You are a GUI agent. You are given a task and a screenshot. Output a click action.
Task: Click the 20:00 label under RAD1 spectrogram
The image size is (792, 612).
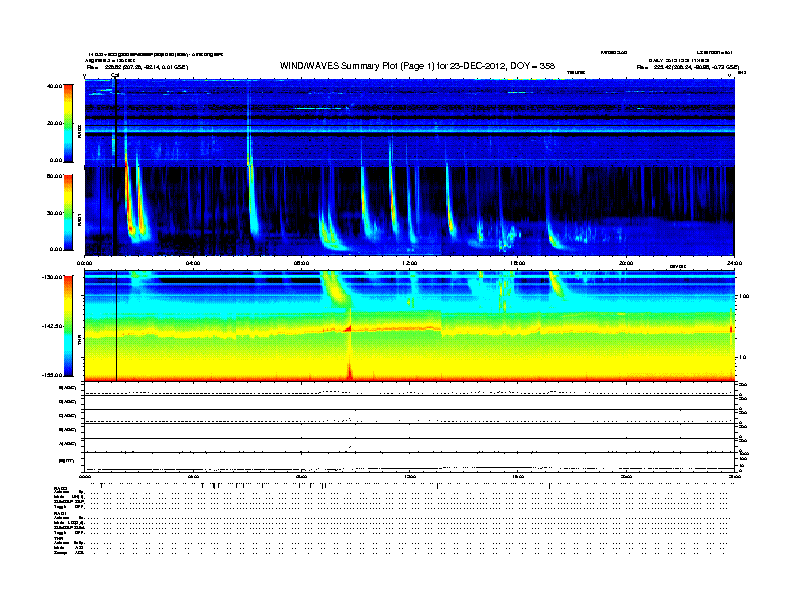(626, 263)
